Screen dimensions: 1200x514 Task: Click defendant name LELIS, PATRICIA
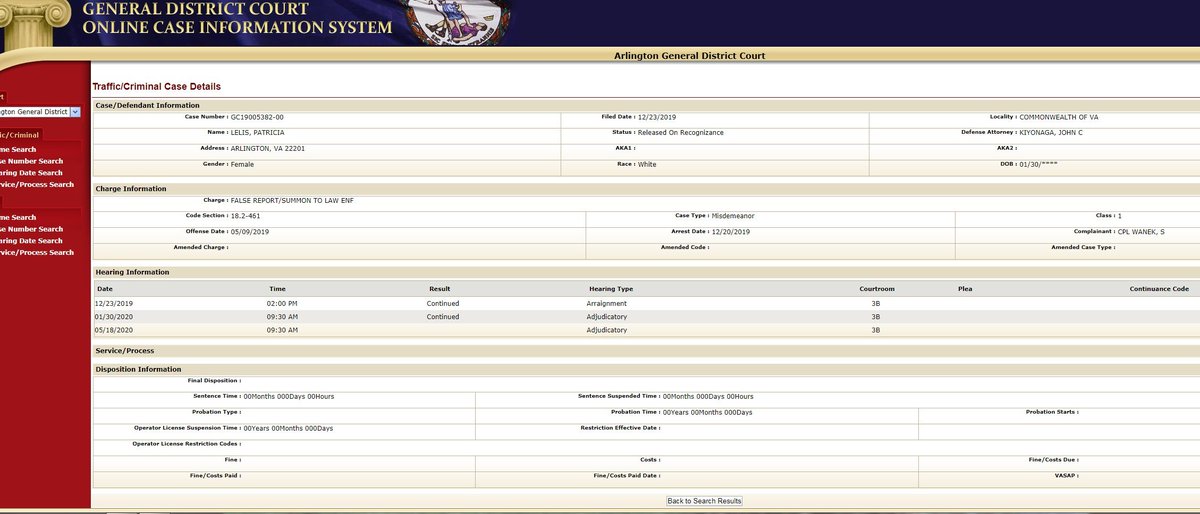click(258, 132)
